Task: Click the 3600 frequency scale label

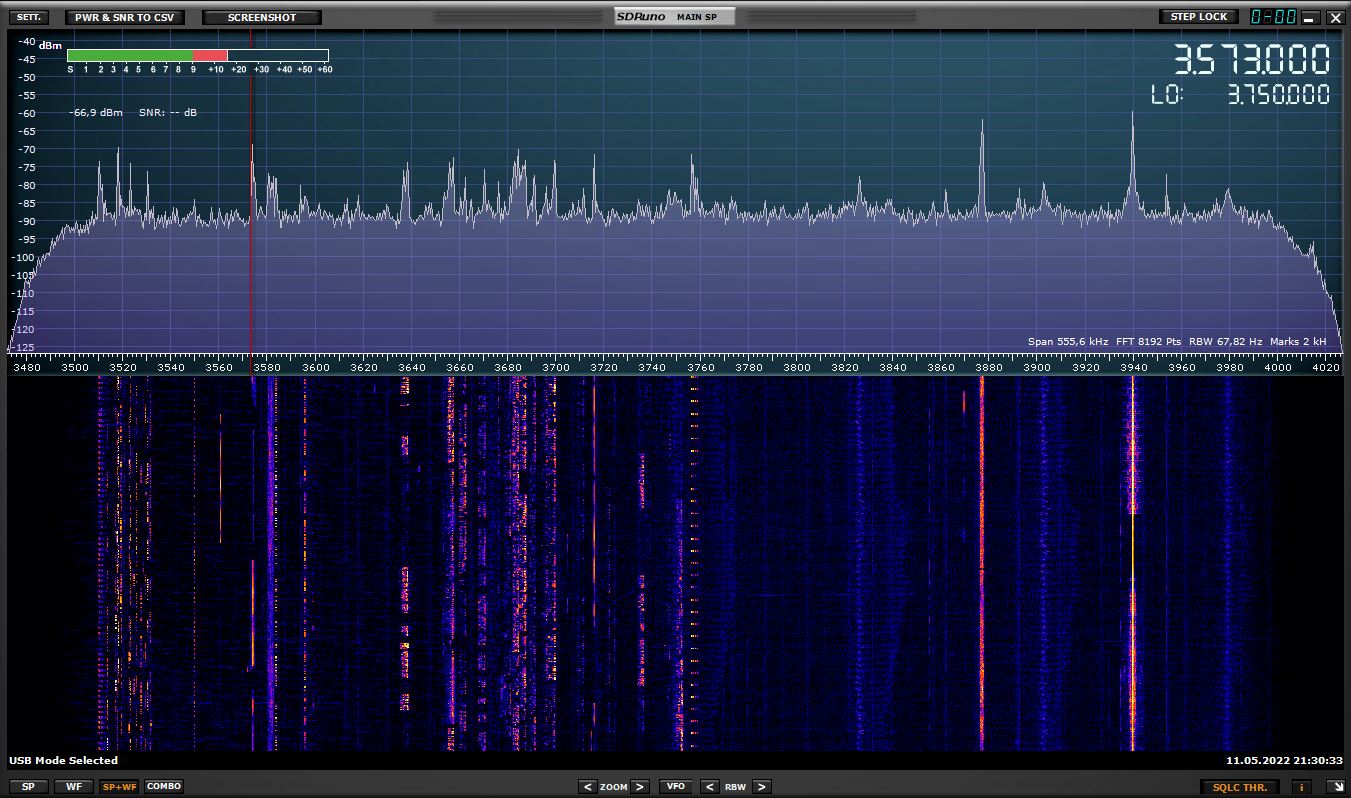Action: coord(316,367)
